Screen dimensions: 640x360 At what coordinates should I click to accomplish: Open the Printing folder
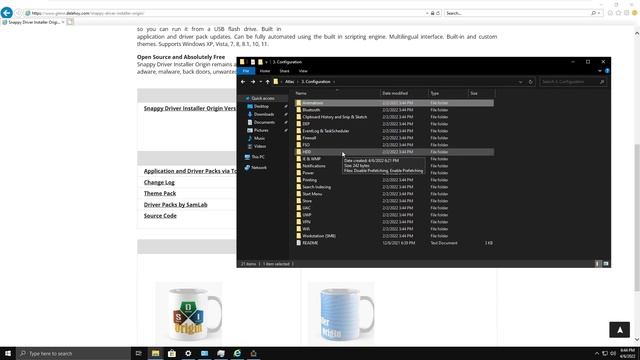click(x=309, y=180)
